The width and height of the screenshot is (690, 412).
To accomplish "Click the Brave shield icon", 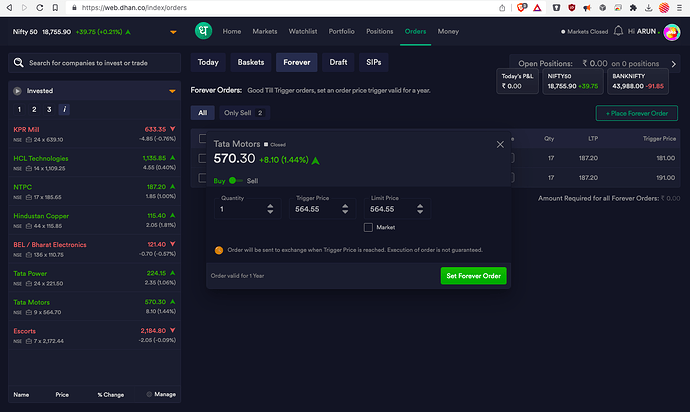I will tap(521, 7).
